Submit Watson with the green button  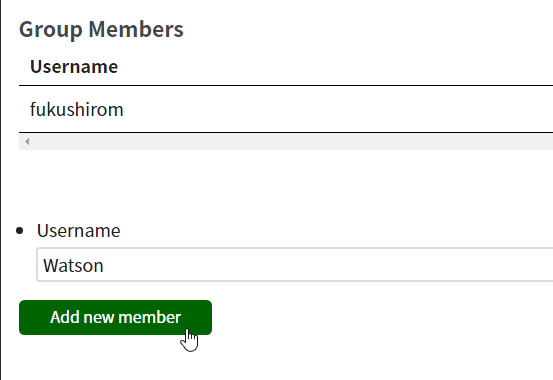[x=115, y=317]
